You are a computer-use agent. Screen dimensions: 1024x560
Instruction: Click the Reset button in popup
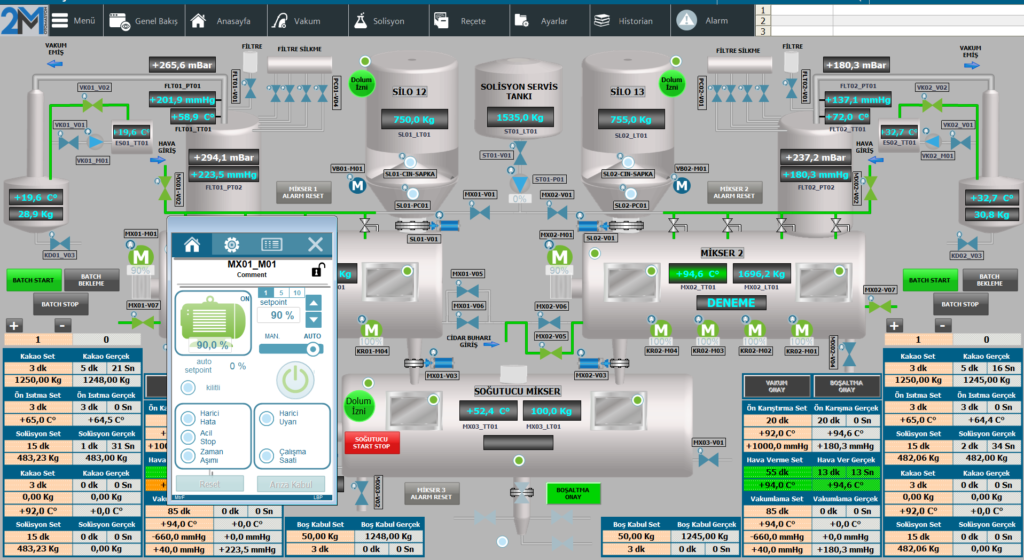pos(210,484)
